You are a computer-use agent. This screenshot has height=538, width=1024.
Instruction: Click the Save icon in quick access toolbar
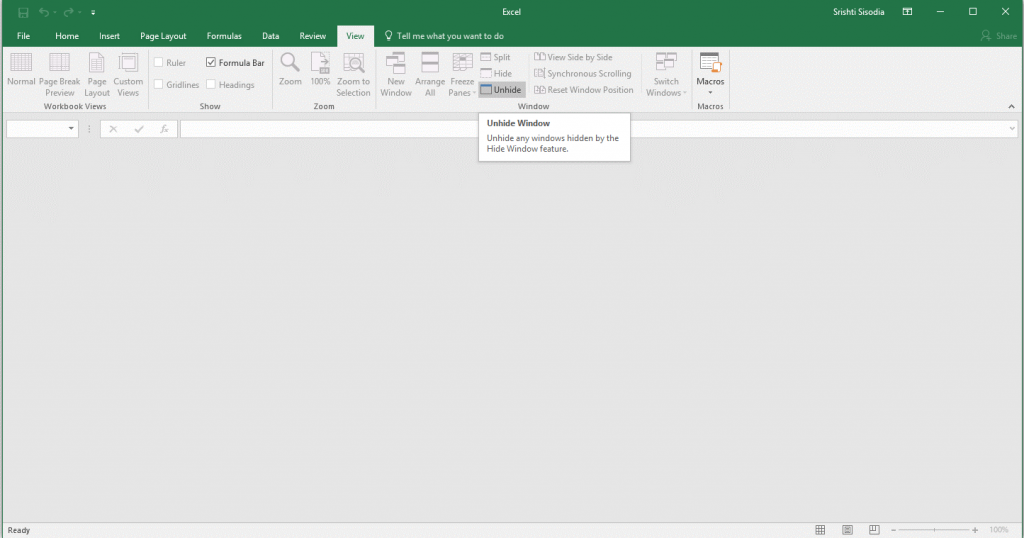[24, 12]
